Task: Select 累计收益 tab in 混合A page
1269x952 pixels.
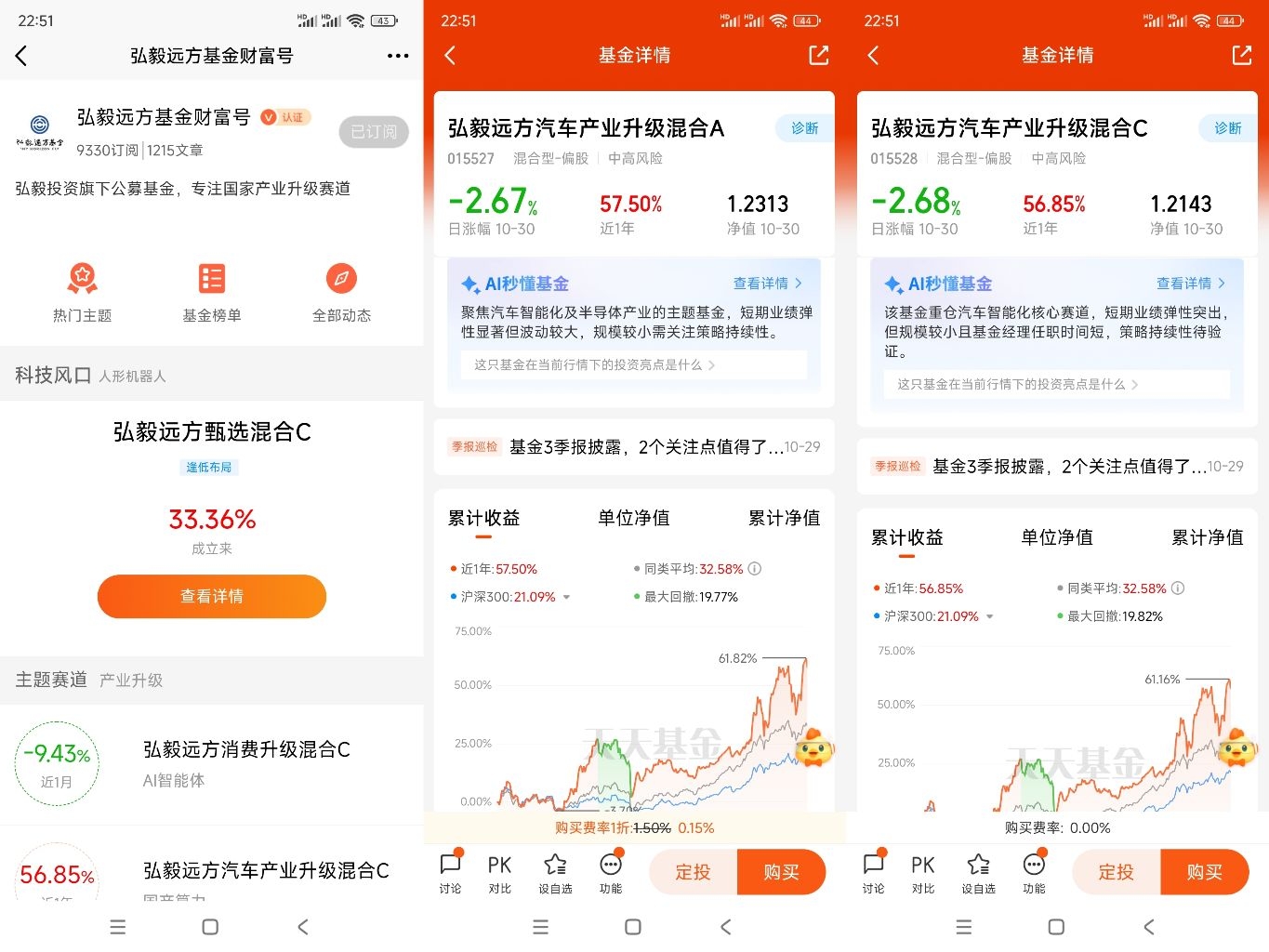Action: pos(483,518)
